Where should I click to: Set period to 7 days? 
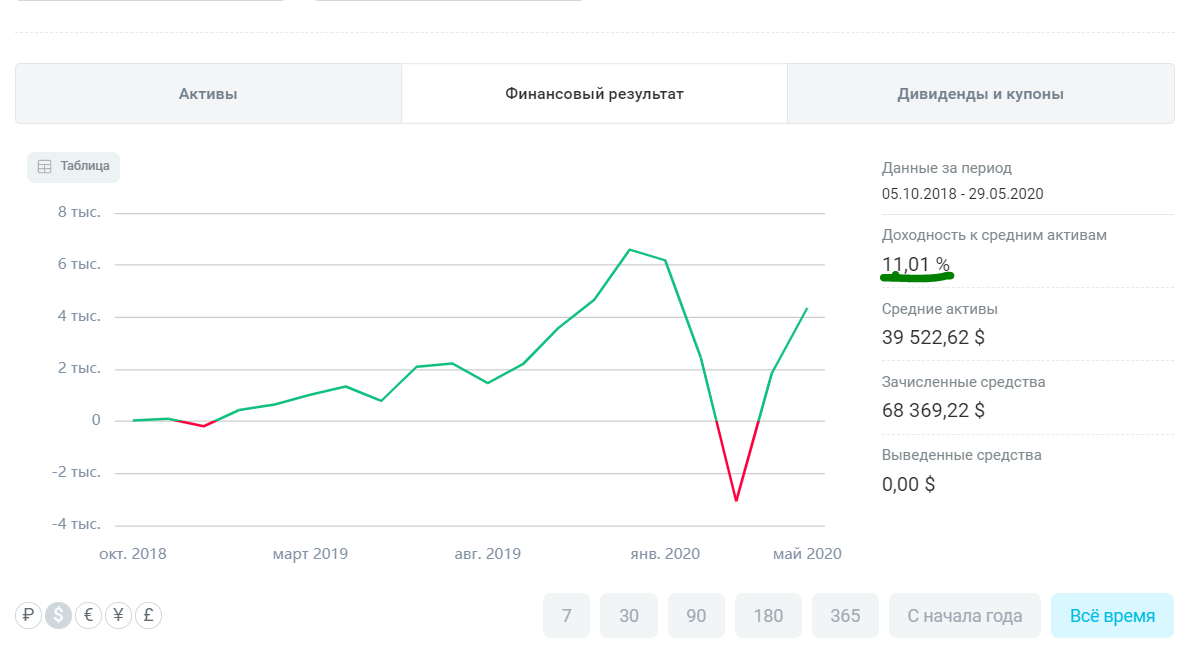pos(566,616)
